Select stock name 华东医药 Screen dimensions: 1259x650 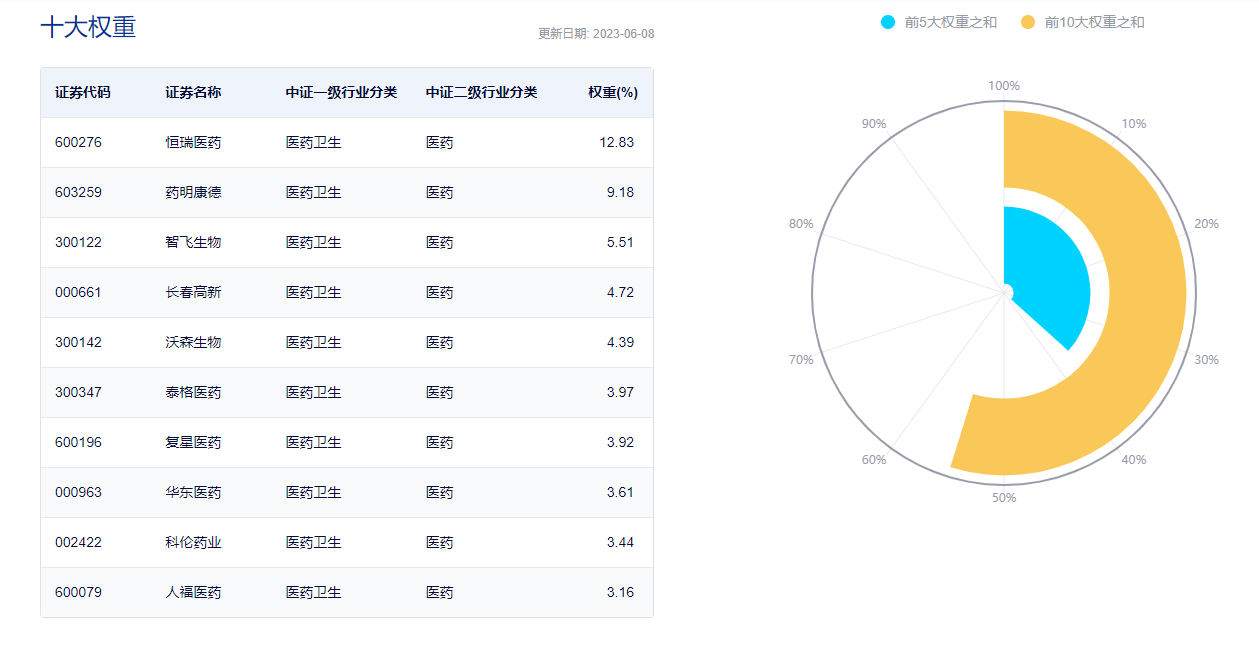[193, 493]
